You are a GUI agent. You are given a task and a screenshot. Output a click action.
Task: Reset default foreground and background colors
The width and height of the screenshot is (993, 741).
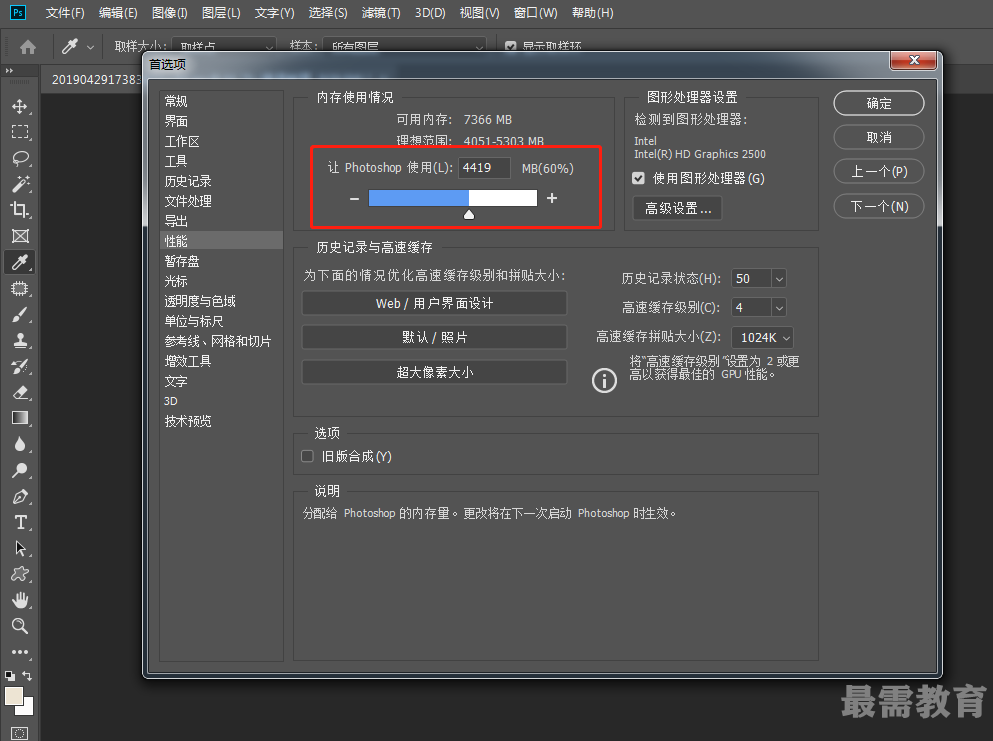tap(9, 676)
